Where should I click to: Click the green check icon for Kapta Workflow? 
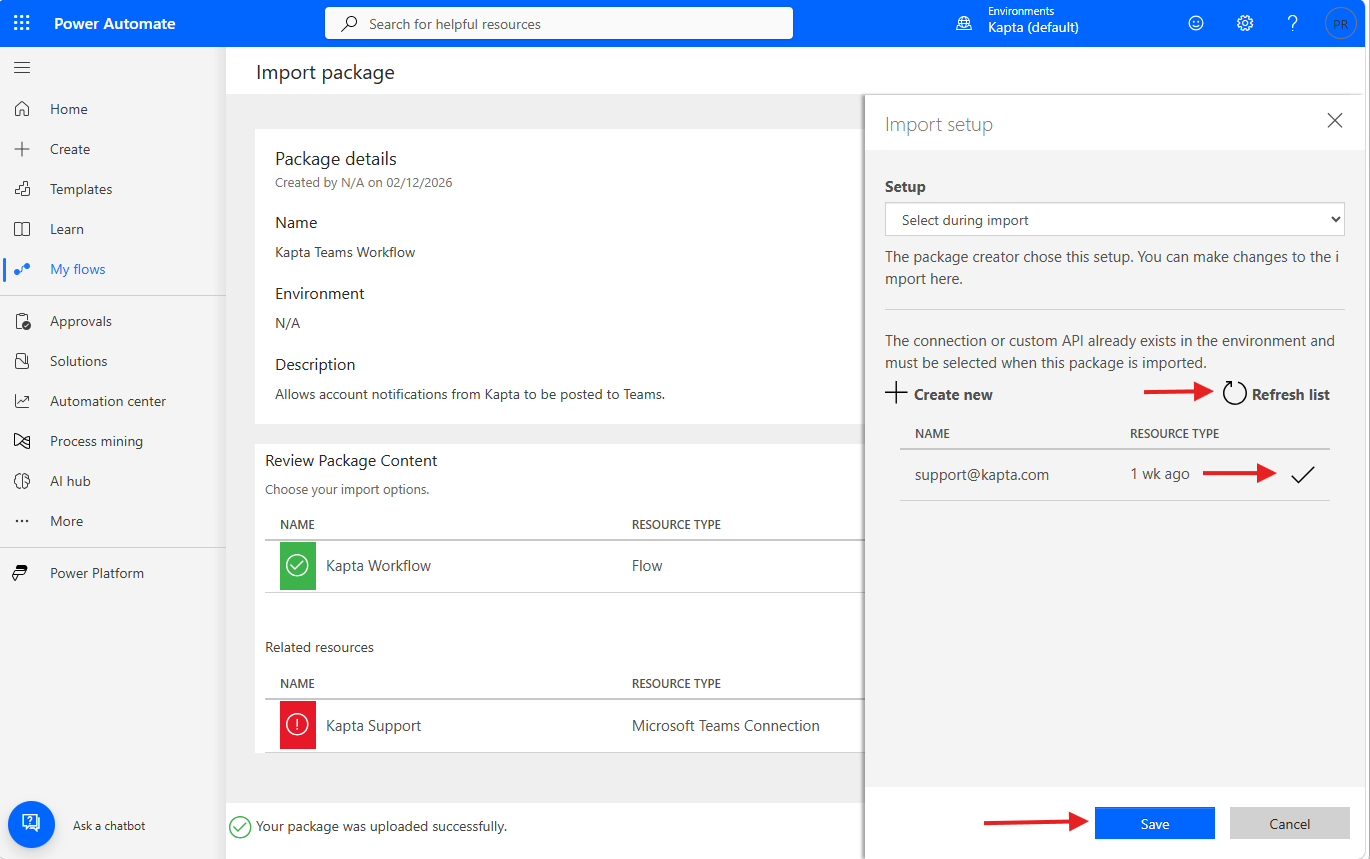pyautogui.click(x=298, y=566)
